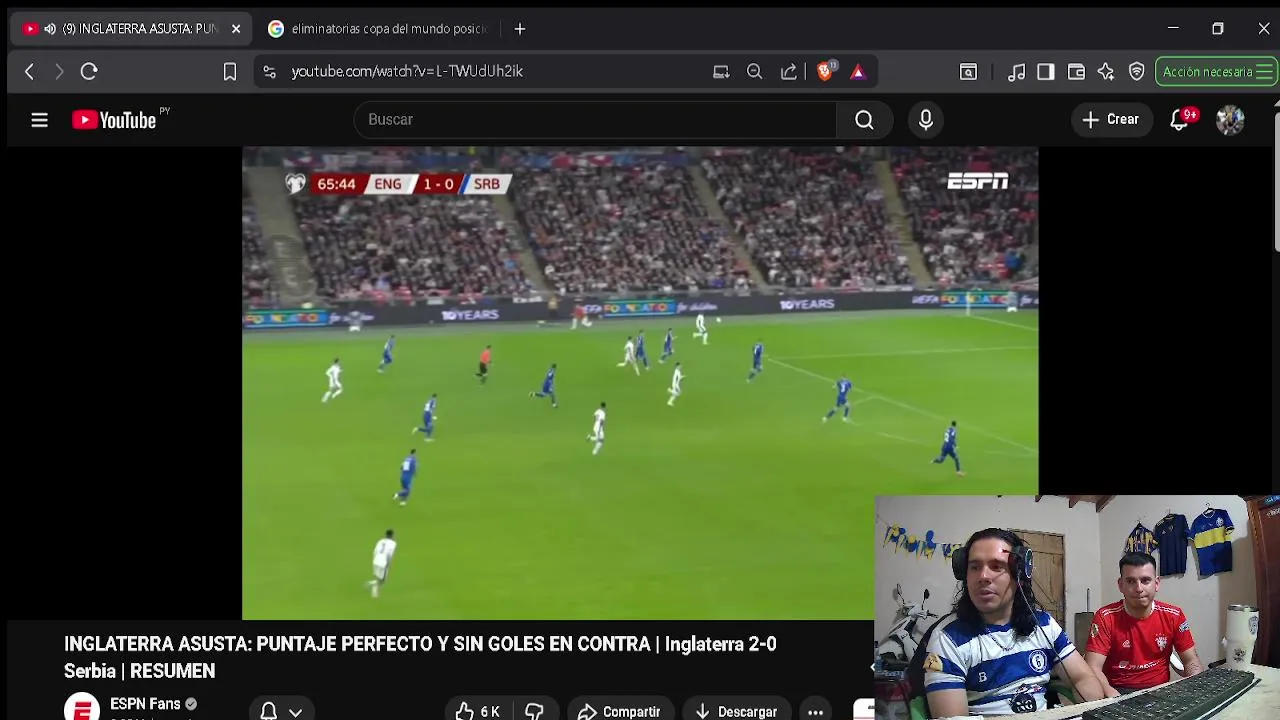Open the more actions three-dot button
The width and height of the screenshot is (1280, 720).
coord(816,711)
